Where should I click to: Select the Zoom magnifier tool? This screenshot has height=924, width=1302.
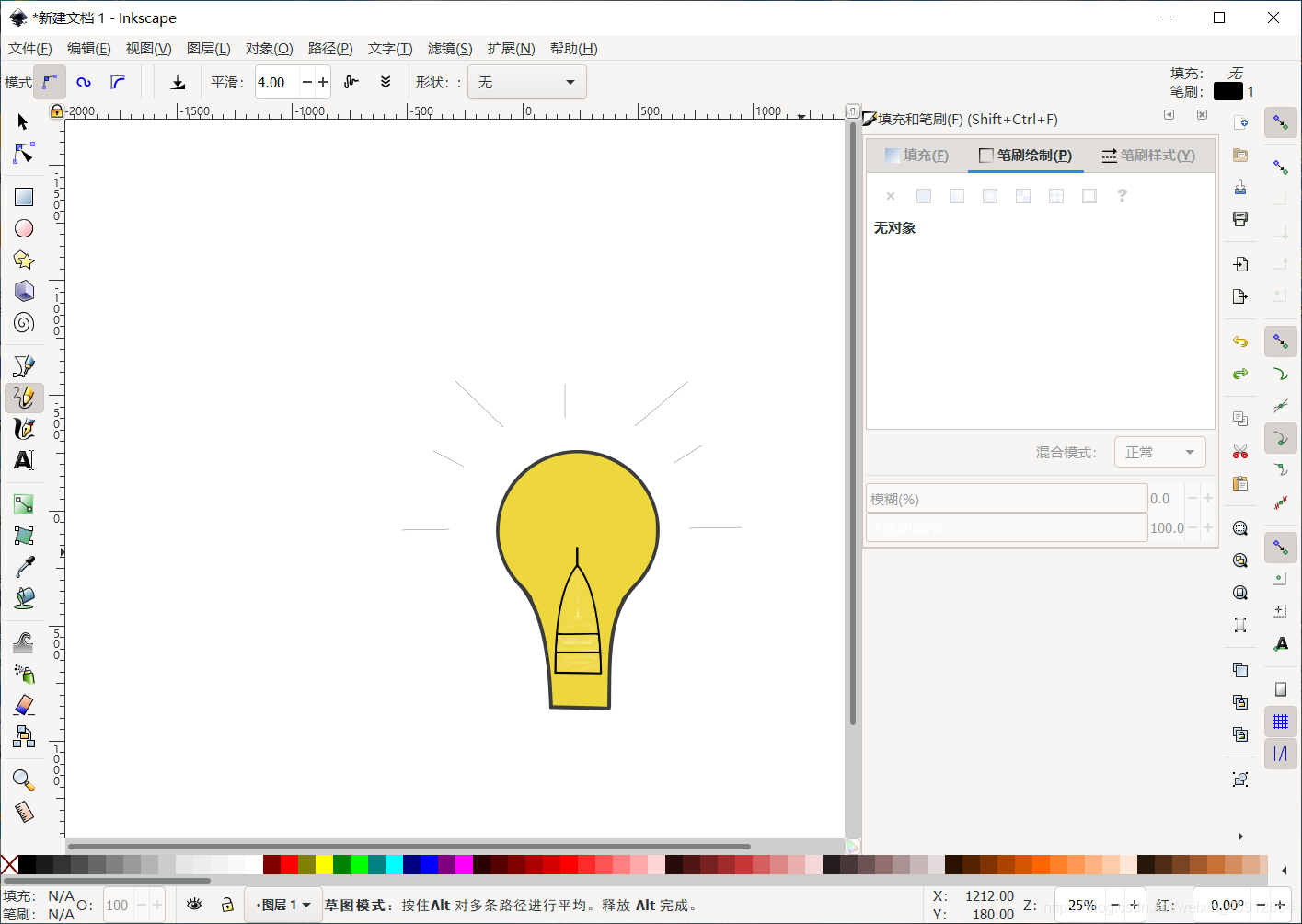tap(24, 780)
